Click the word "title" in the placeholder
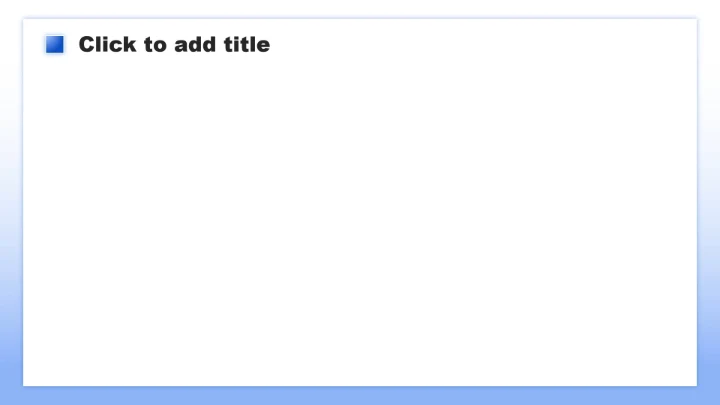 [248, 44]
